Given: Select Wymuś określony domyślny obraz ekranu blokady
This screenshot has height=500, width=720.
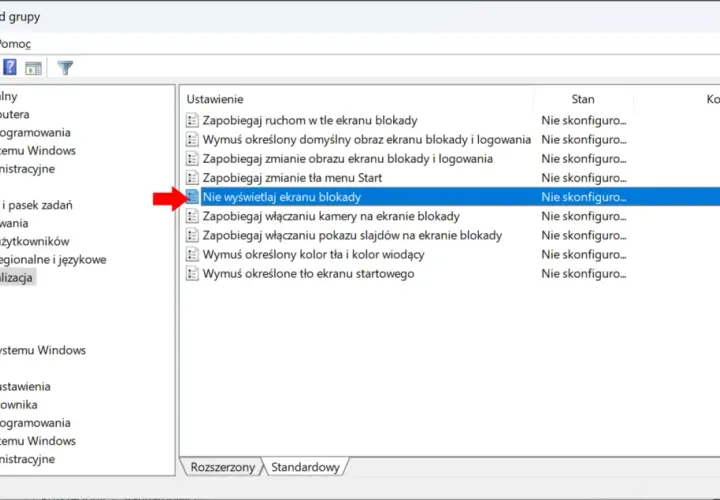Looking at the screenshot, I should pyautogui.click(x=367, y=140).
